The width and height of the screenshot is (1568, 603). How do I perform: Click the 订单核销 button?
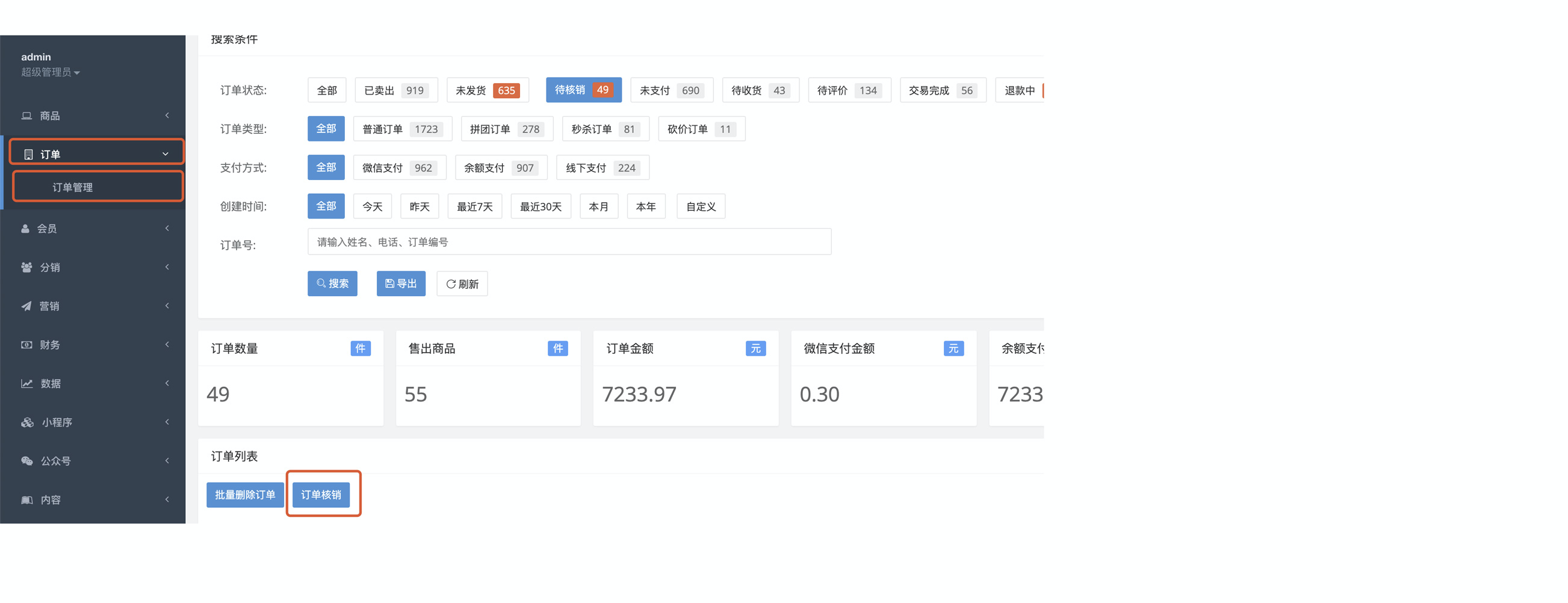point(321,495)
